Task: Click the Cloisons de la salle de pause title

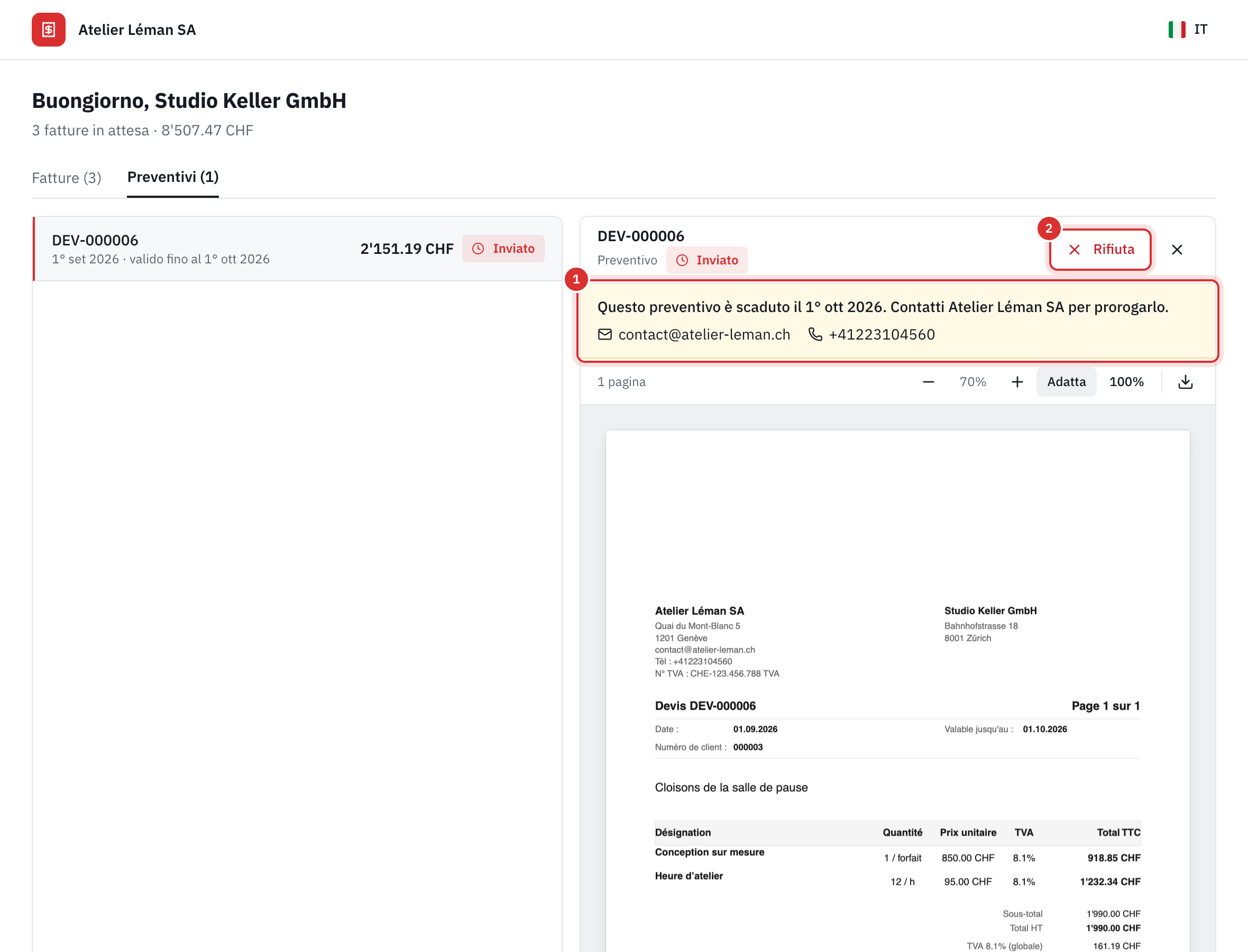Action: [x=731, y=788]
